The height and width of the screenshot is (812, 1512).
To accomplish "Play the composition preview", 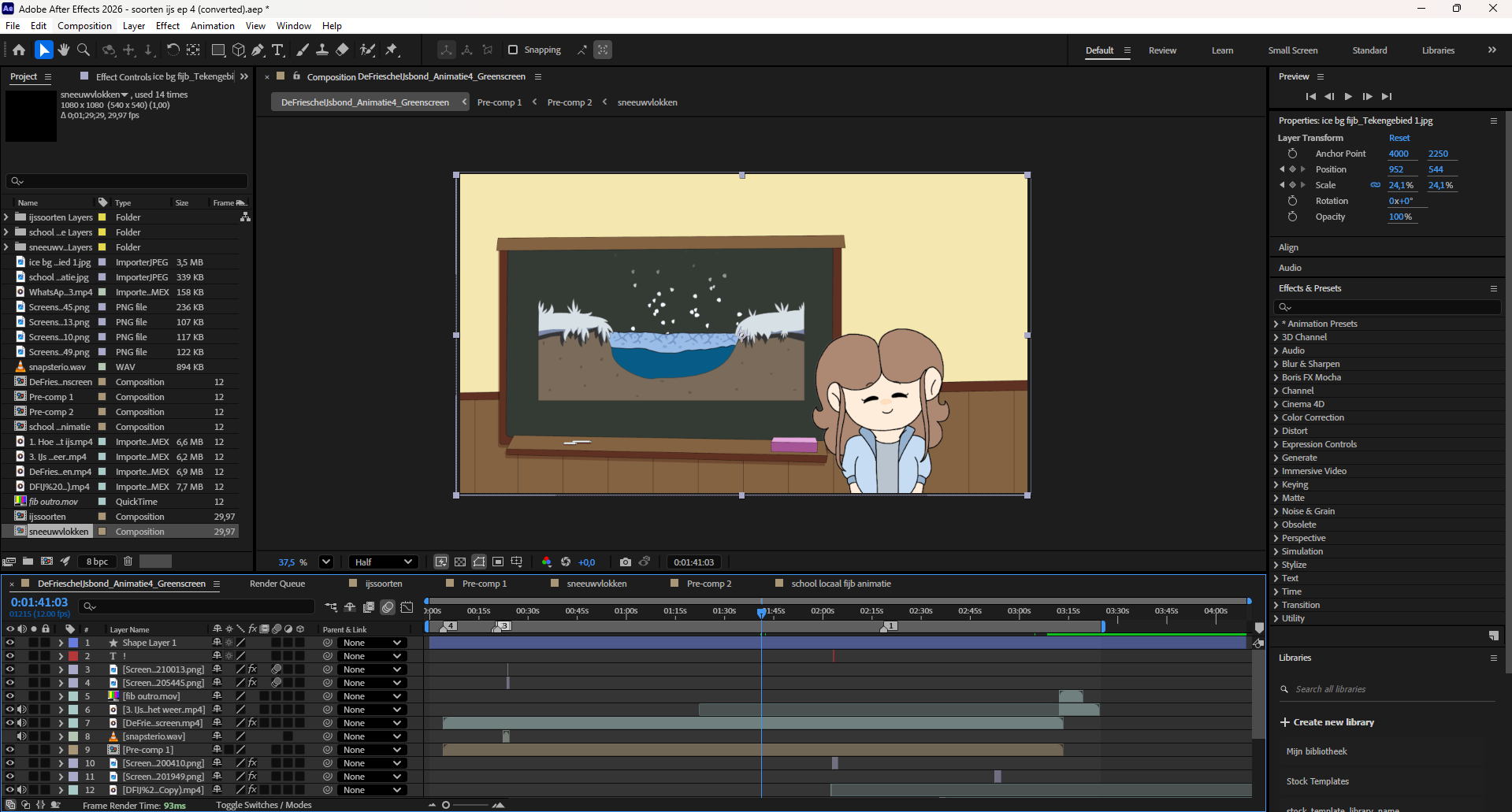I will click(1348, 96).
